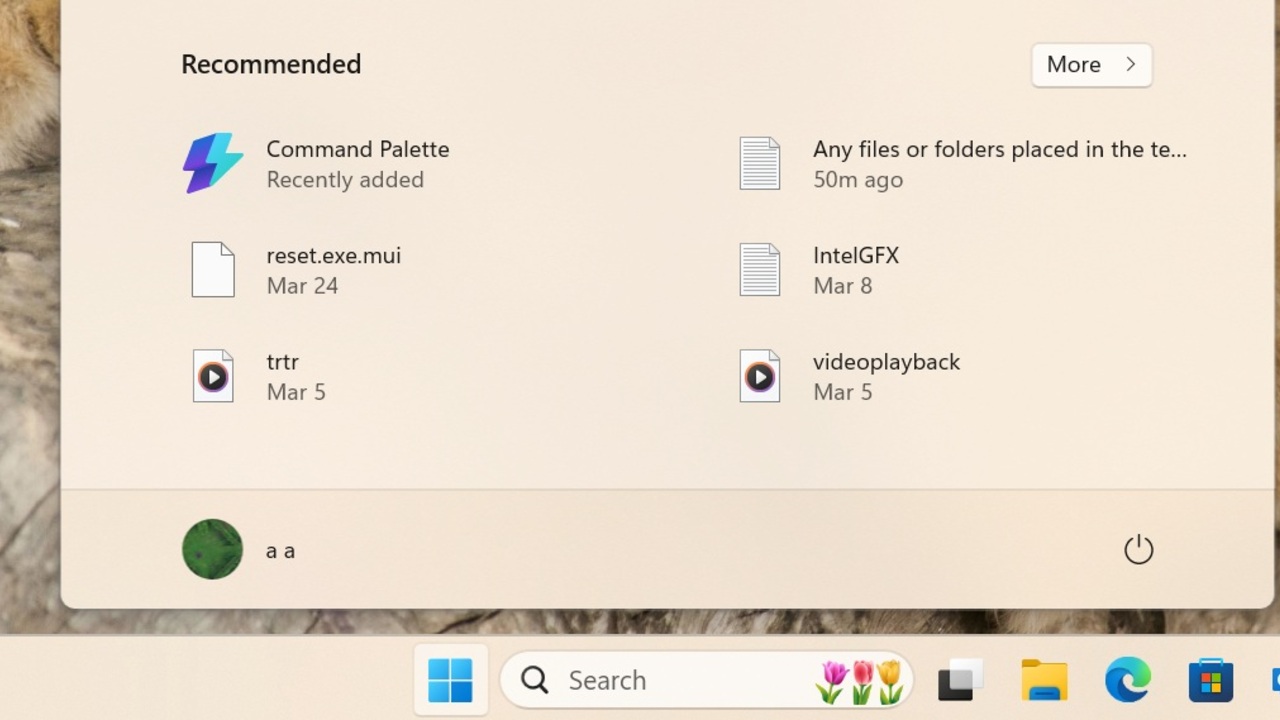The height and width of the screenshot is (720, 1280).
Task: Click the More button chevron arrow
Action: (x=1131, y=64)
